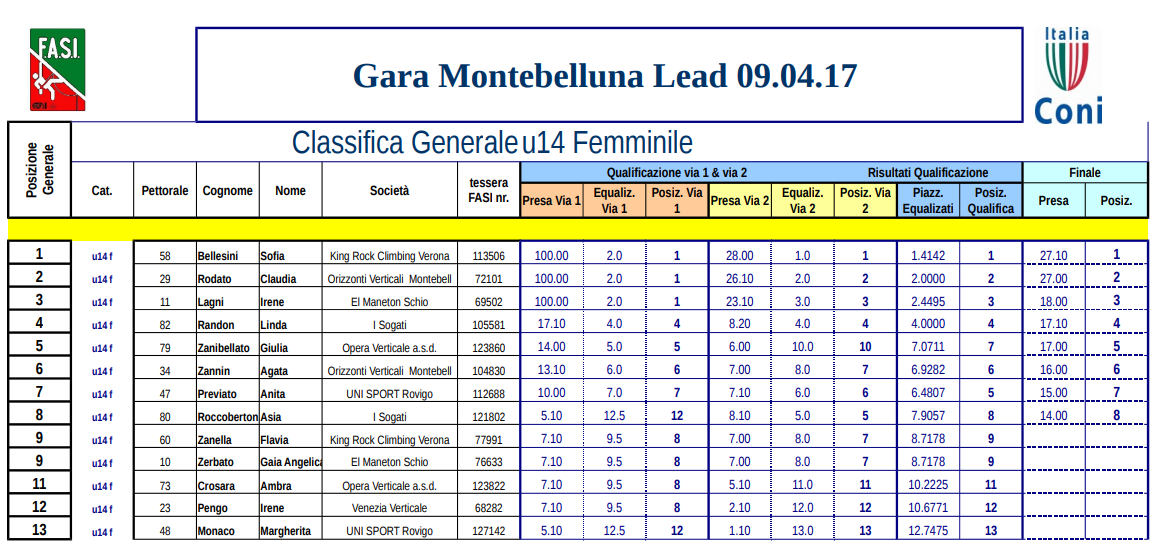Click the 'Piazz. Equalizati' header
Image resolution: width=1150 pixels, height=542 pixels.
(x=928, y=200)
